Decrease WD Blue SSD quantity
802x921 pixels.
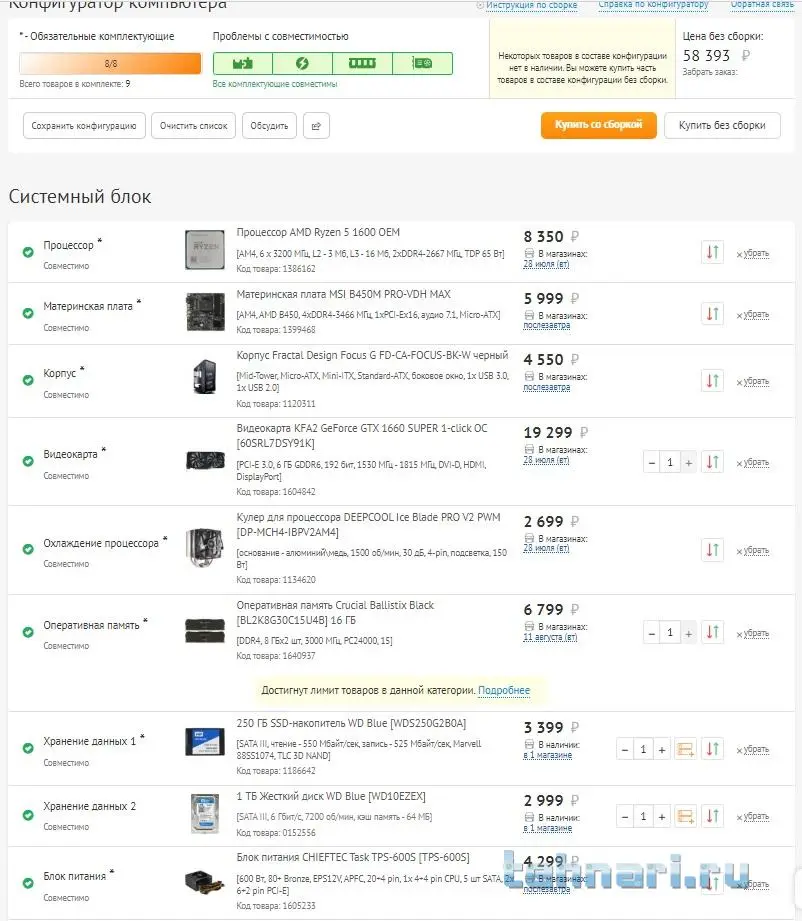pyautogui.click(x=625, y=749)
